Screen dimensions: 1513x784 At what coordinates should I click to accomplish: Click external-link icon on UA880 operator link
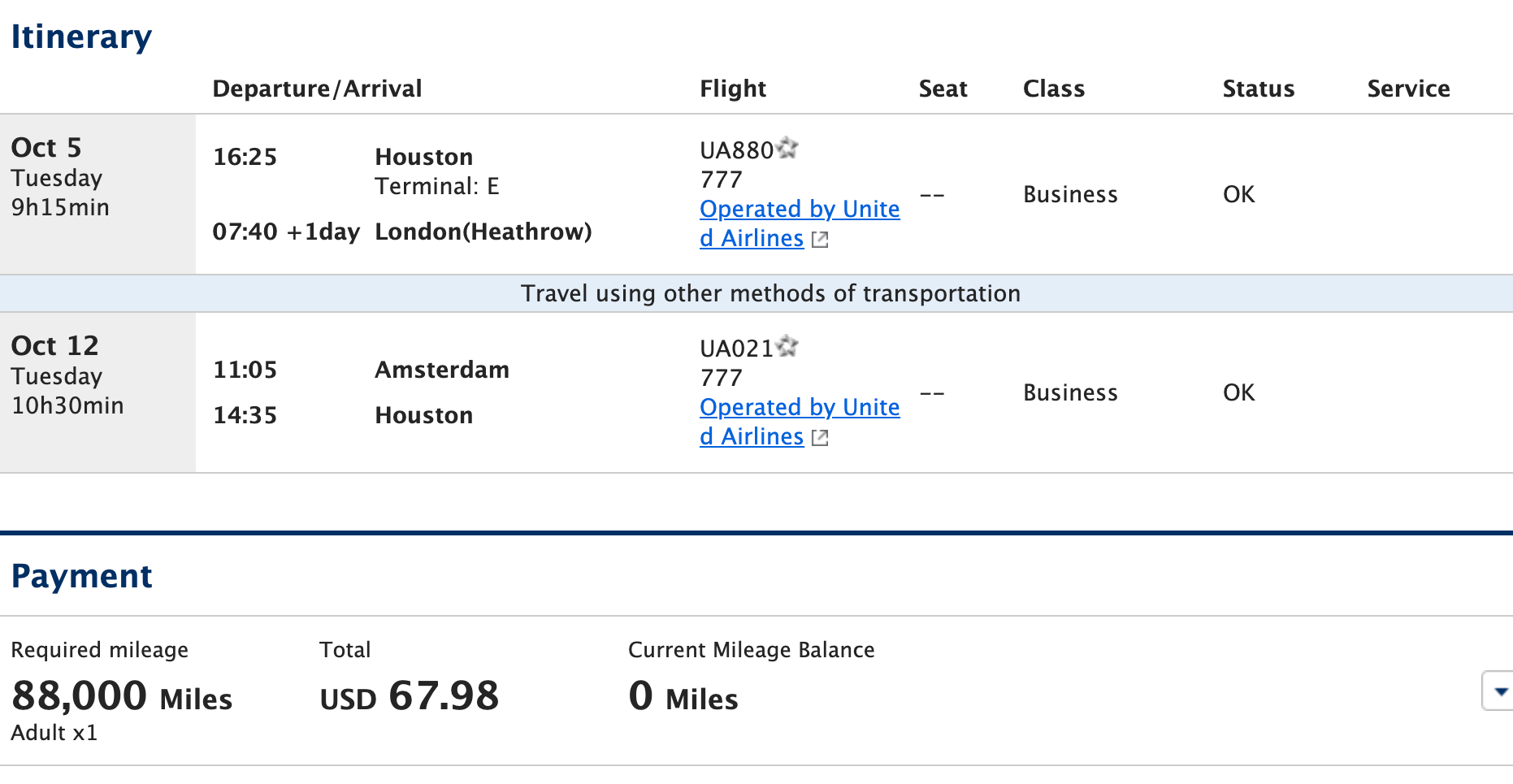coord(820,240)
